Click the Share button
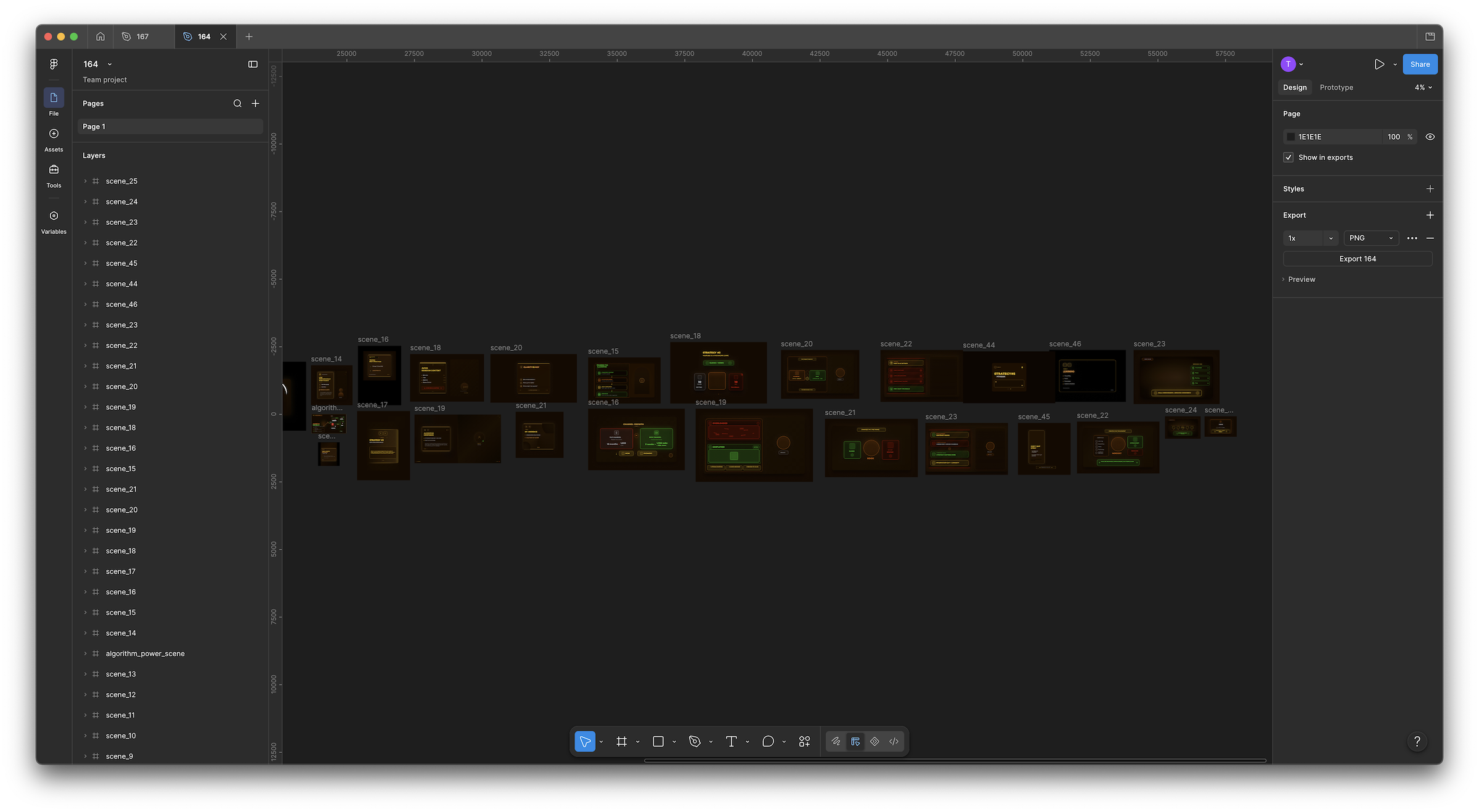1479x812 pixels. tap(1420, 64)
